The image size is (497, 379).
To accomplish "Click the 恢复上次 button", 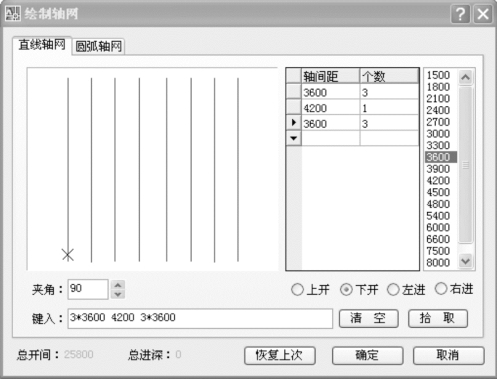I will [280, 356].
